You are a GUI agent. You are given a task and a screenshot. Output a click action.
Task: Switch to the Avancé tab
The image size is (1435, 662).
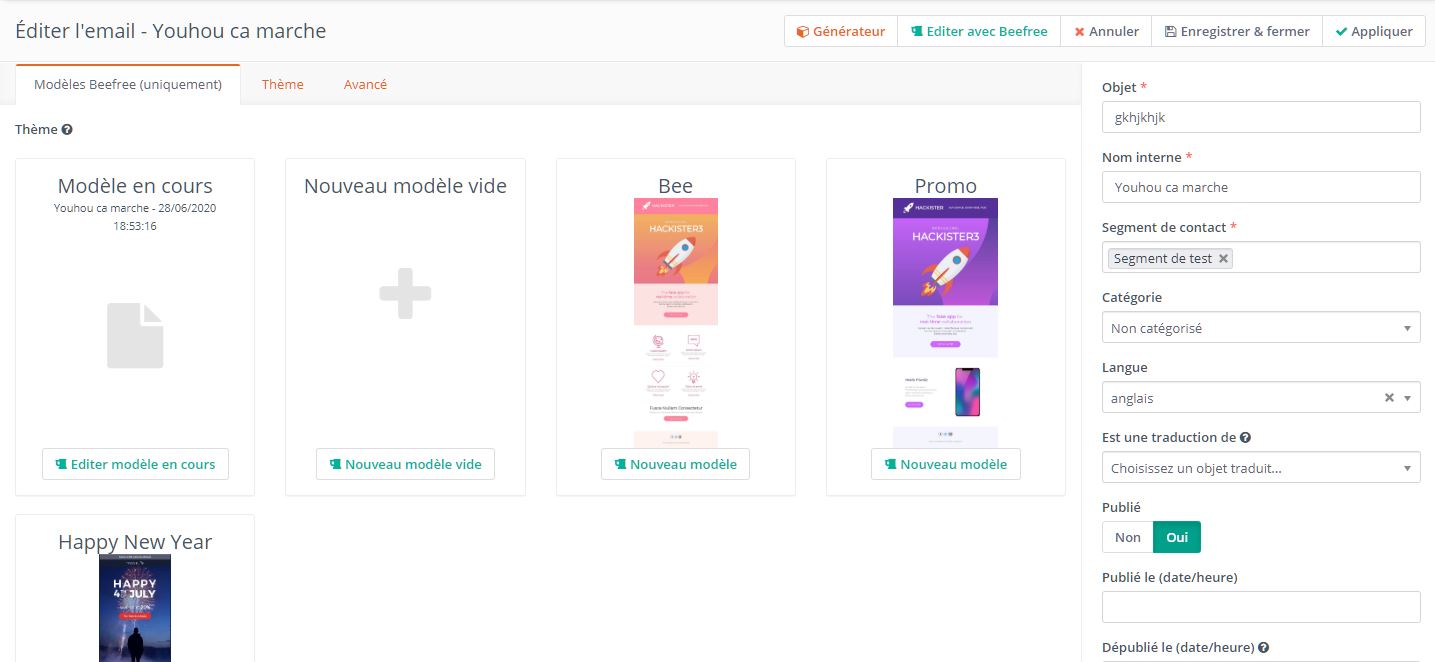coord(365,84)
